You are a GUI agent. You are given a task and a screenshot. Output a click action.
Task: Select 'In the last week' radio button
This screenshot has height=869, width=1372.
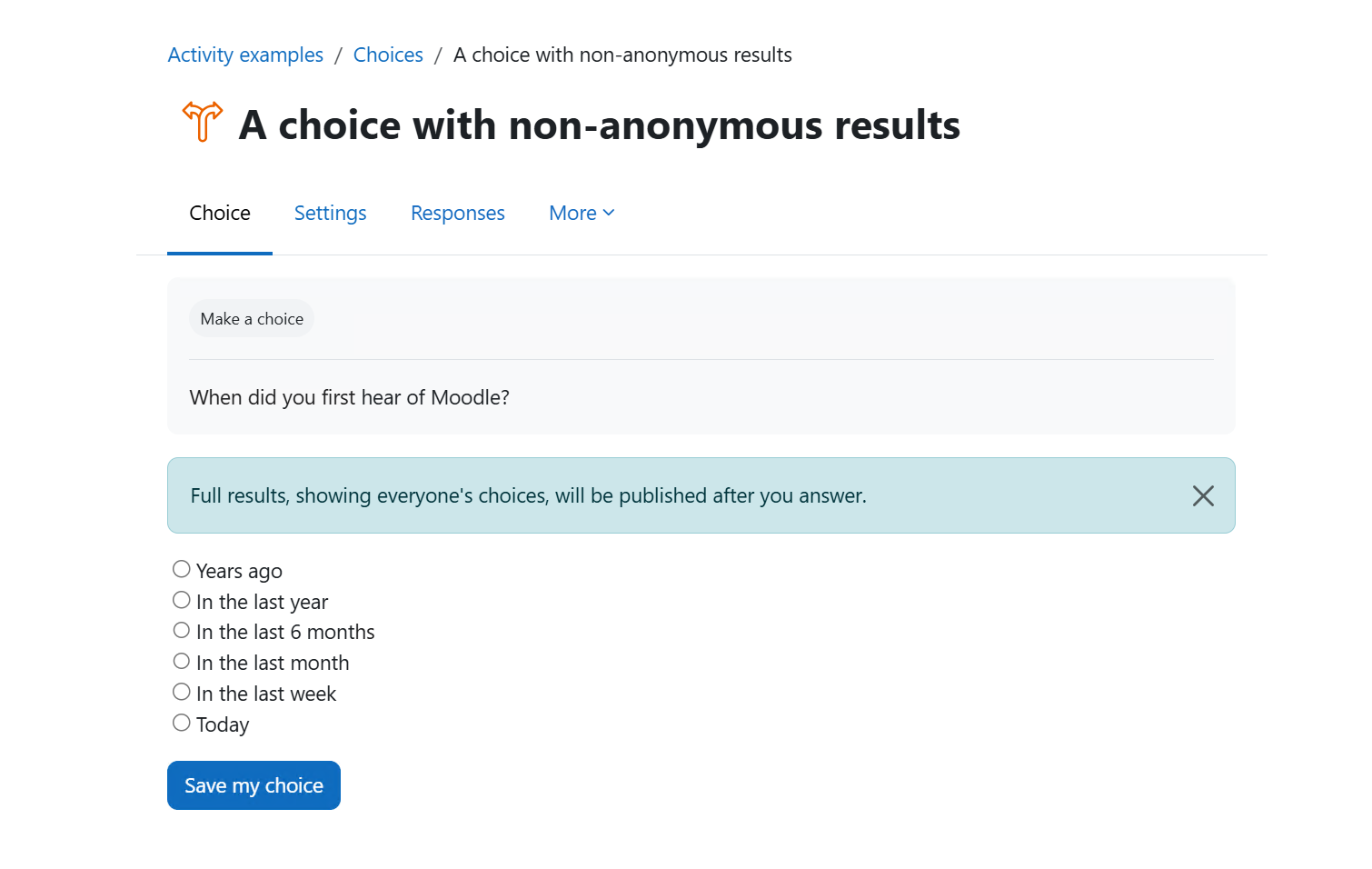point(182,692)
